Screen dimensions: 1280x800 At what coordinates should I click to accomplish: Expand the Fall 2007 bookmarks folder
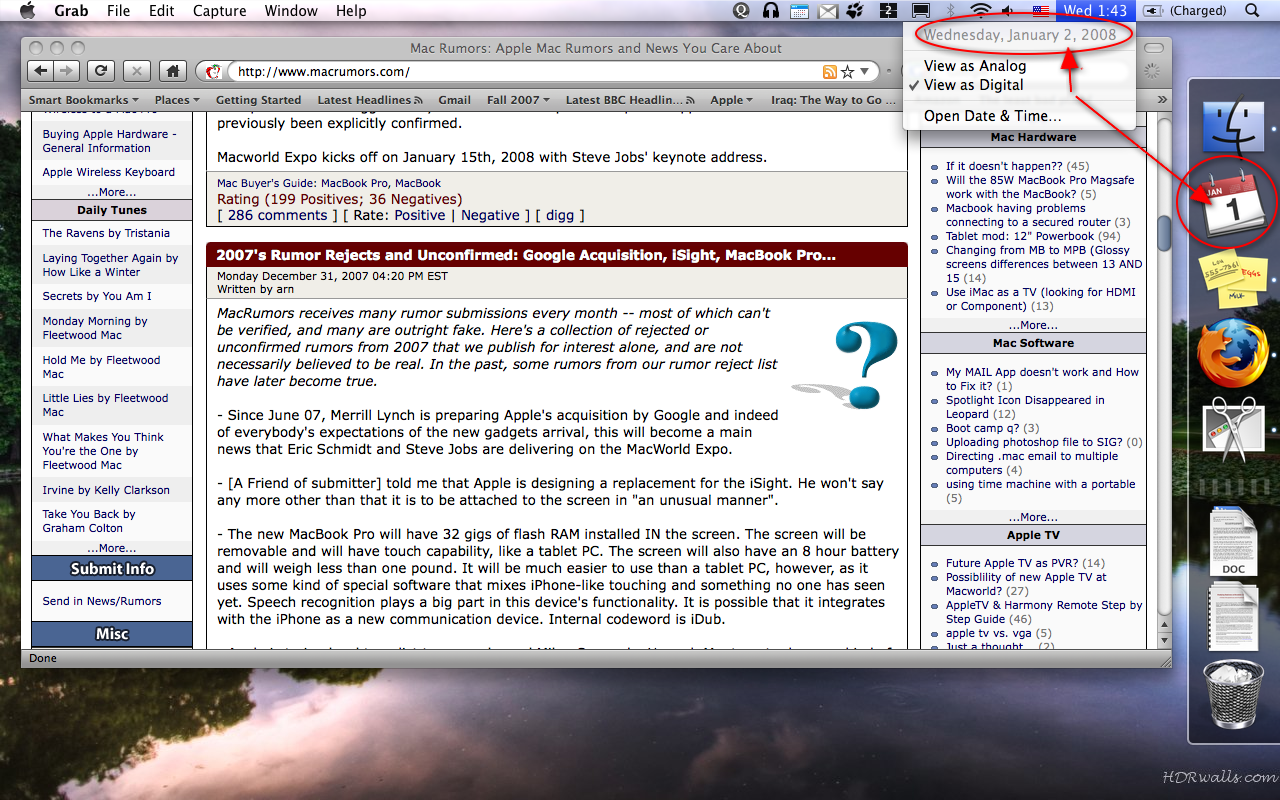tap(519, 100)
